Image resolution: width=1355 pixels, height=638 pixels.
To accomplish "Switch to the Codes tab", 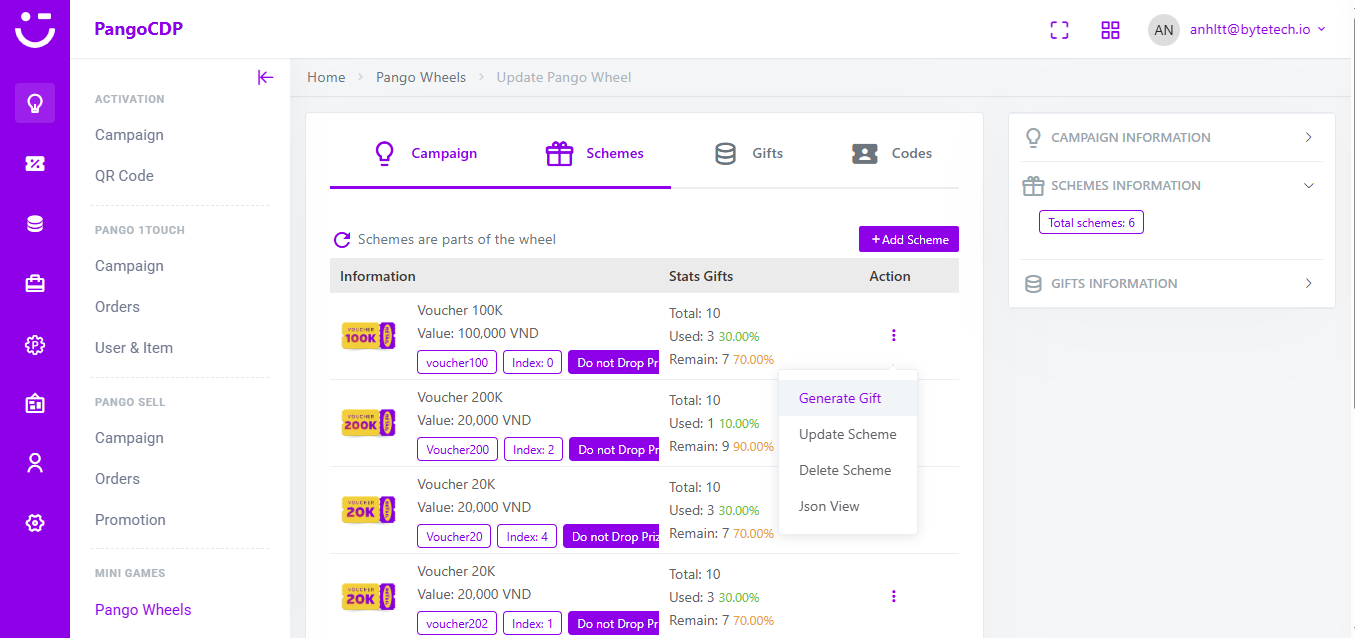I will pyautogui.click(x=892, y=153).
